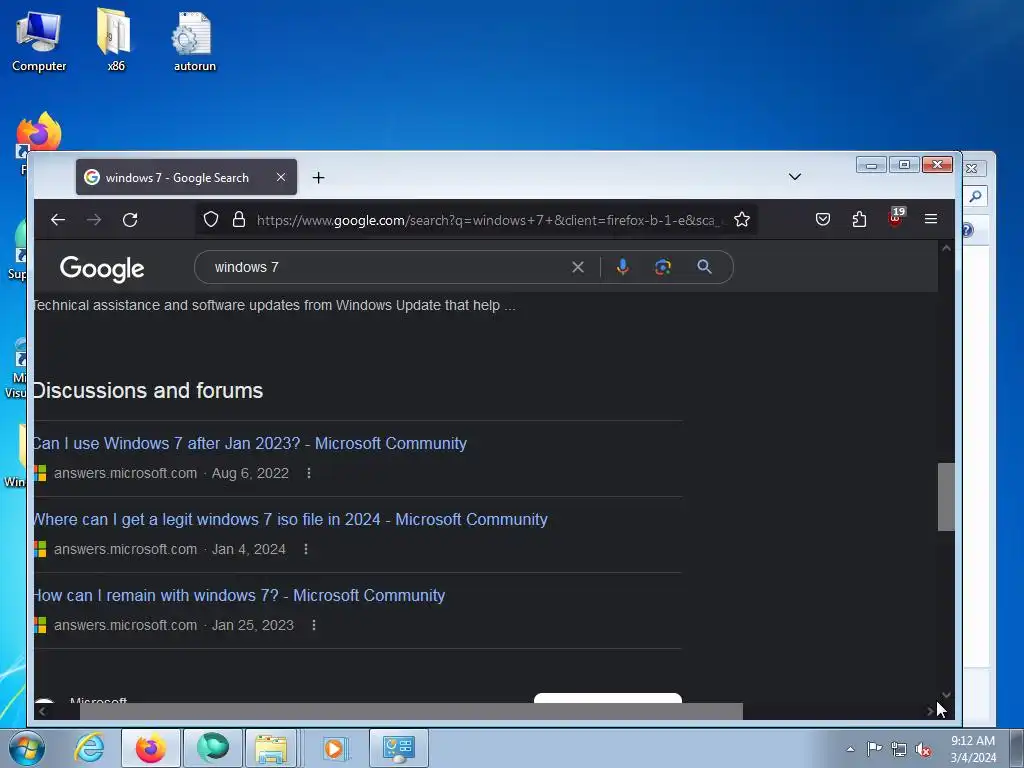Screen dimensions: 1024x768
Task: Click the help icon in the background window
Action: click(x=968, y=230)
